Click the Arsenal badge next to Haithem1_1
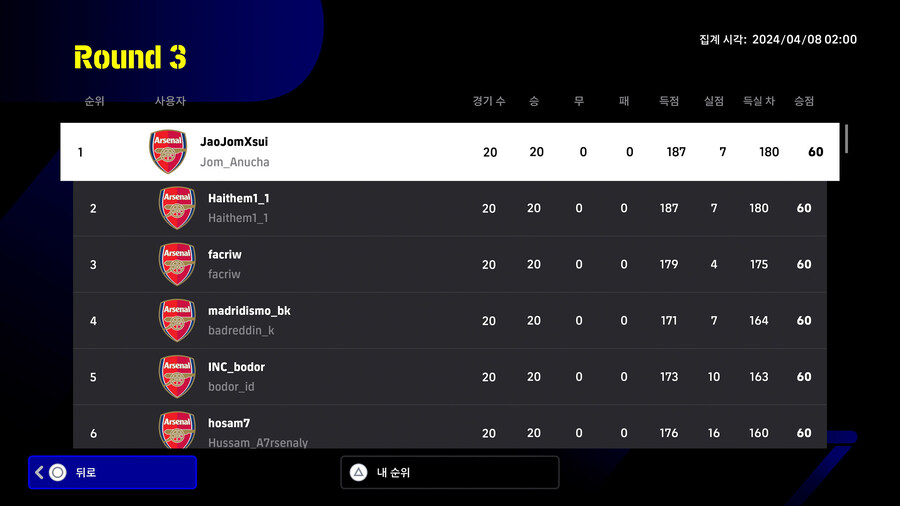 pyautogui.click(x=177, y=208)
